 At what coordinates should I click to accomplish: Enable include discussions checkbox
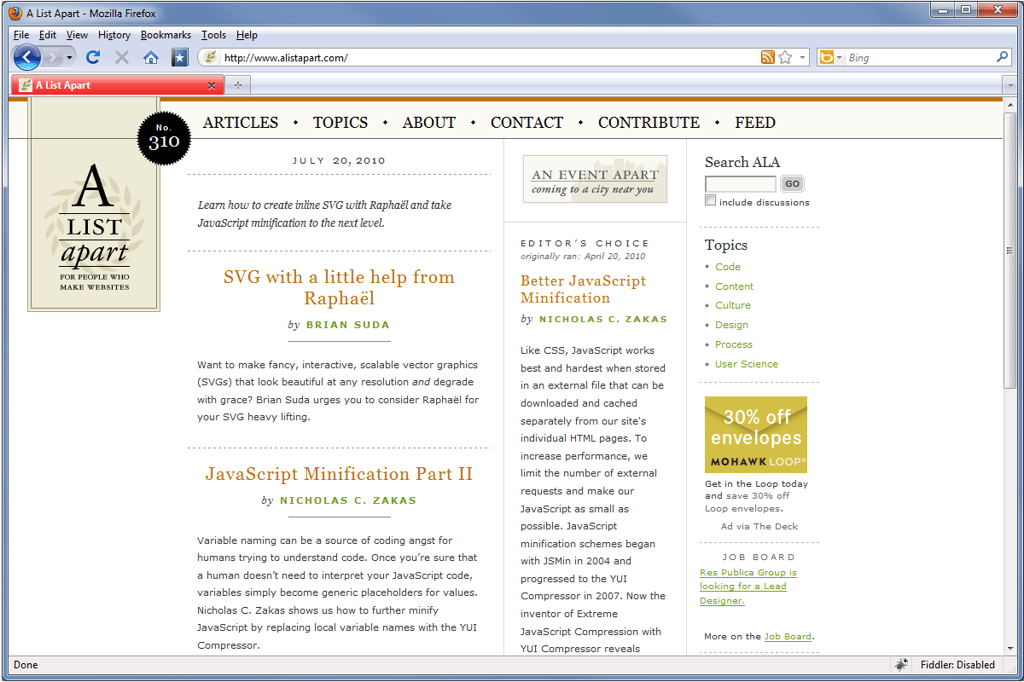tap(711, 201)
